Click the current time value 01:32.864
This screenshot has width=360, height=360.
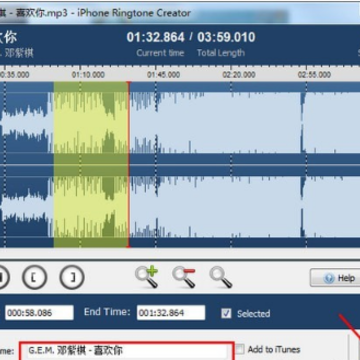pos(155,37)
